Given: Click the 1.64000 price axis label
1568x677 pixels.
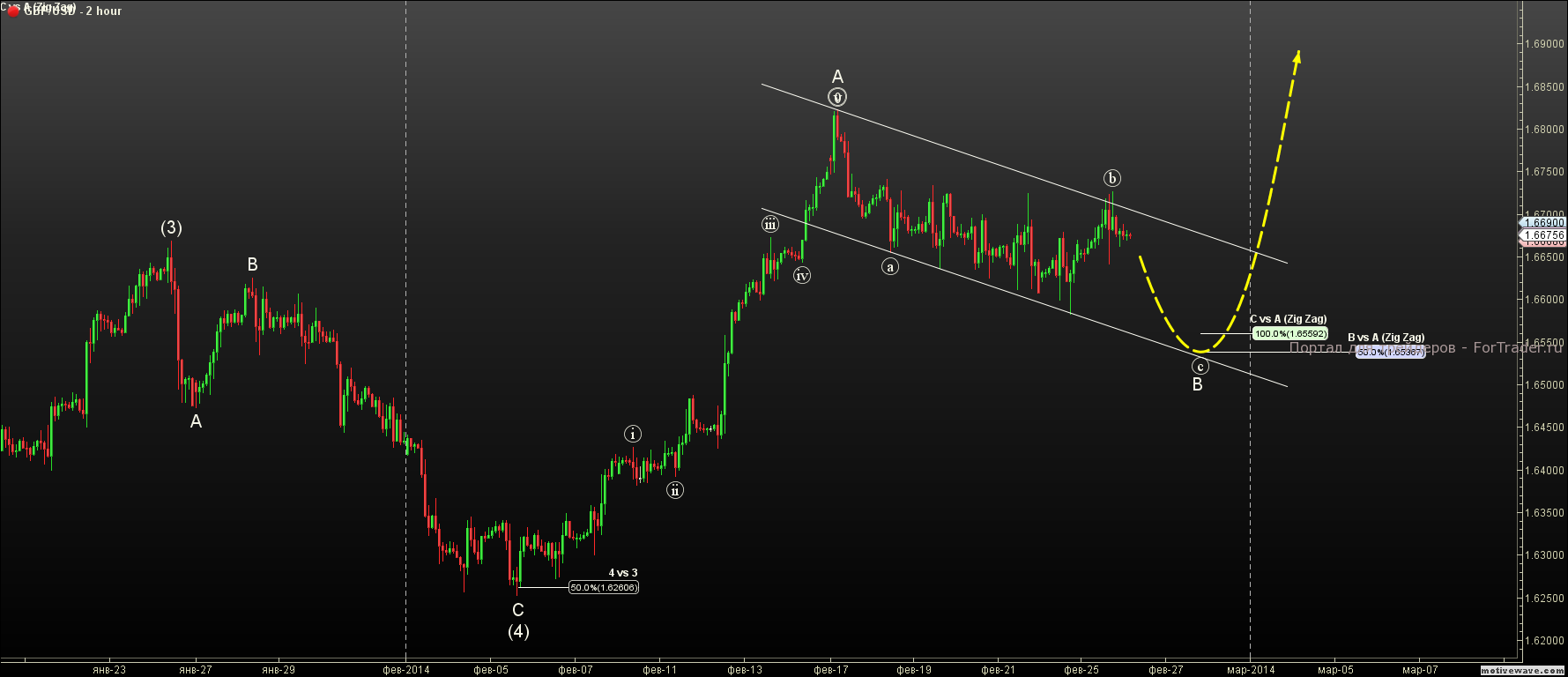Looking at the screenshot, I should pos(1545,471).
